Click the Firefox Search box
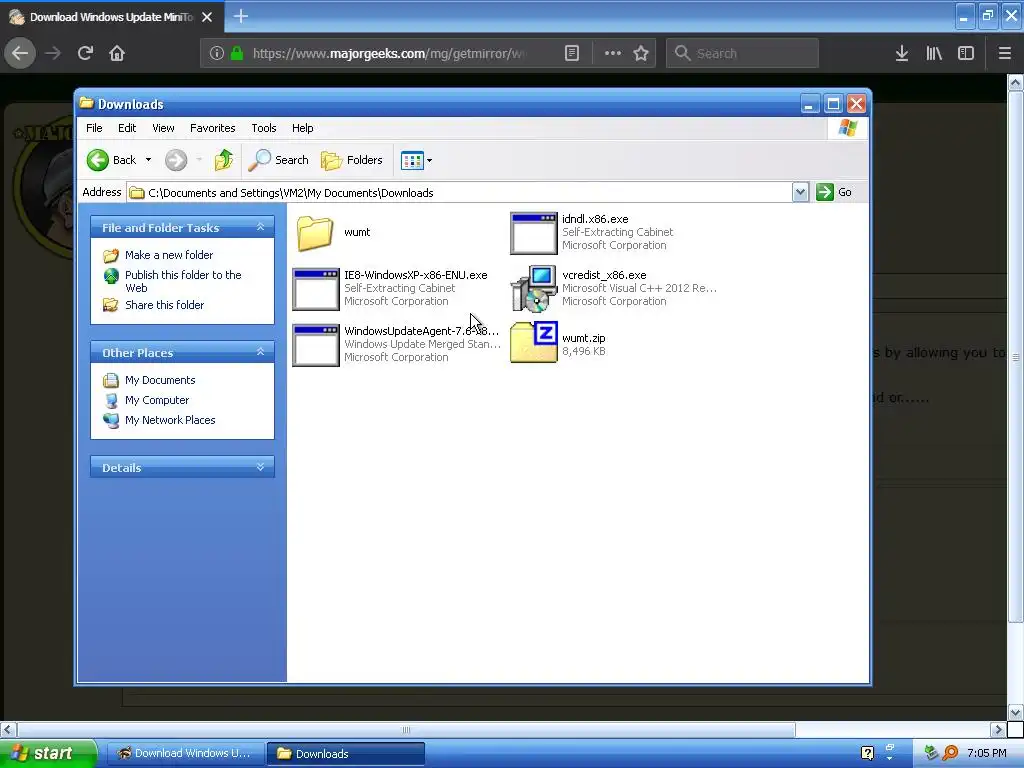 pyautogui.click(x=742, y=53)
